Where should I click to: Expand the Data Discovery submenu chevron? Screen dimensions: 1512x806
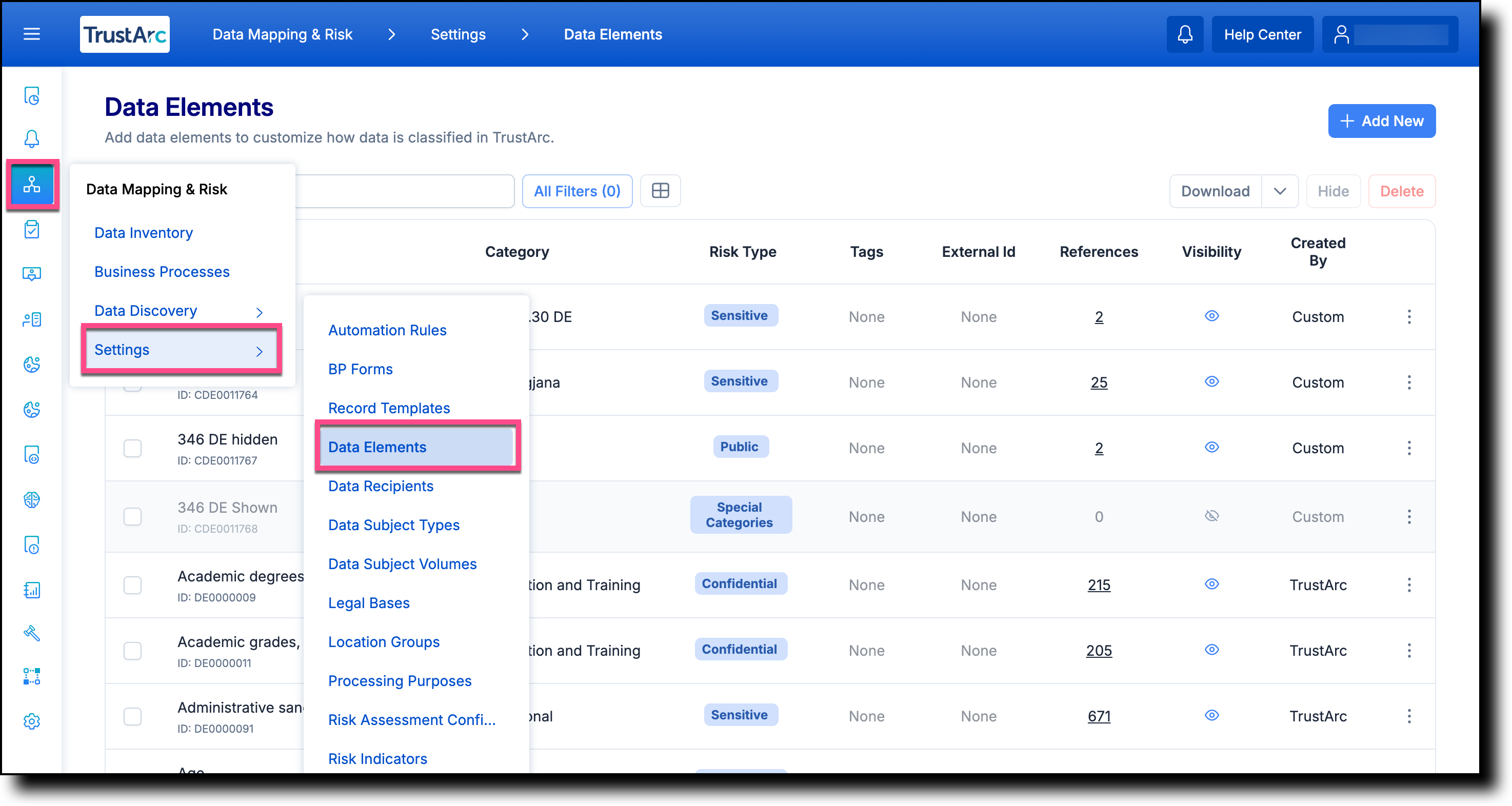(x=259, y=312)
